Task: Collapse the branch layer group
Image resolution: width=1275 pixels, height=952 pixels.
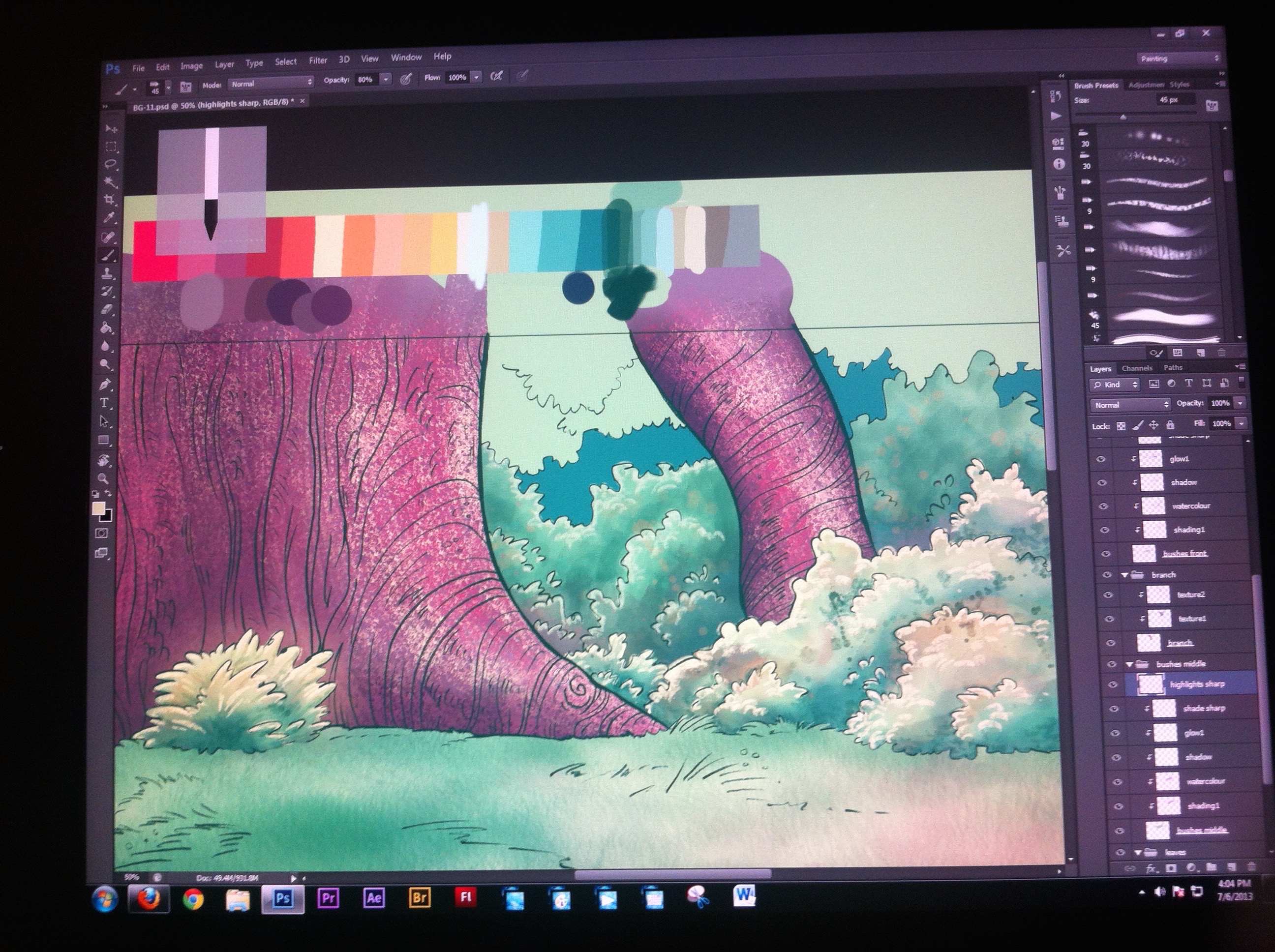Action: coord(1124,575)
